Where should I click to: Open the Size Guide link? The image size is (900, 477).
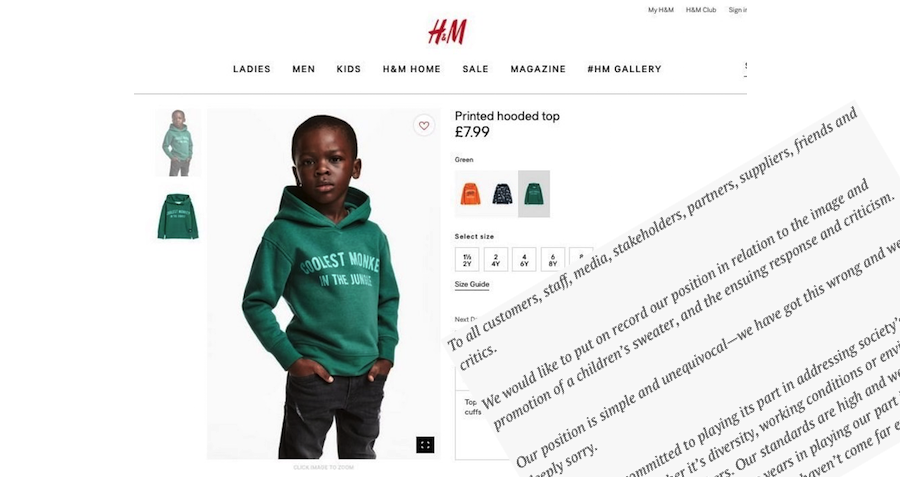pos(472,285)
